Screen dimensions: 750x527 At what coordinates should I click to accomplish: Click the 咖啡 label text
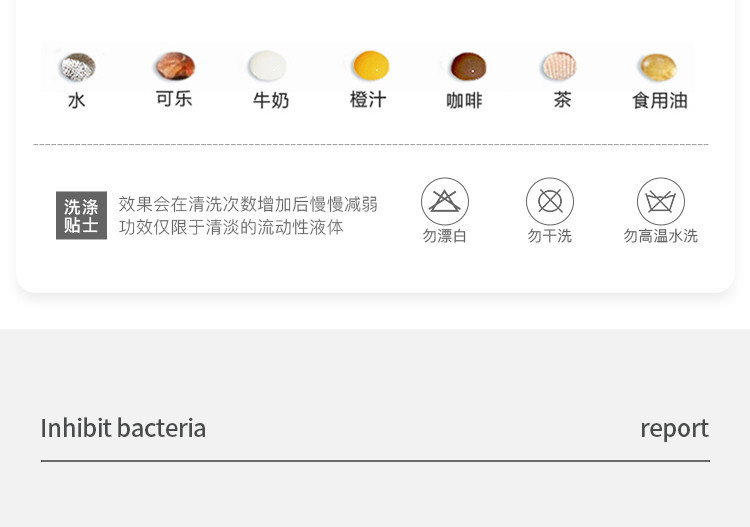pyautogui.click(x=464, y=100)
